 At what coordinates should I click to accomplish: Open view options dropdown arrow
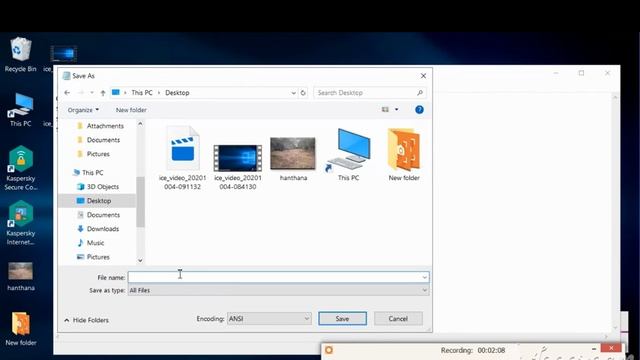click(x=396, y=109)
